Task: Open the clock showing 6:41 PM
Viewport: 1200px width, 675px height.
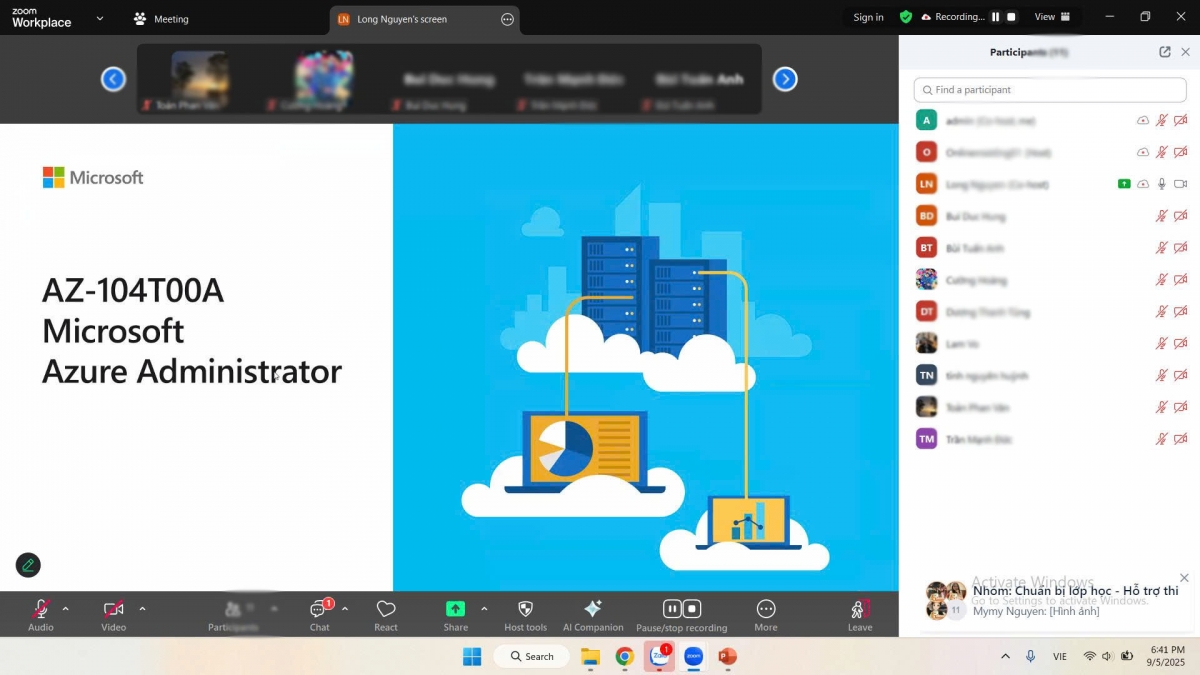Action: tap(1167, 656)
